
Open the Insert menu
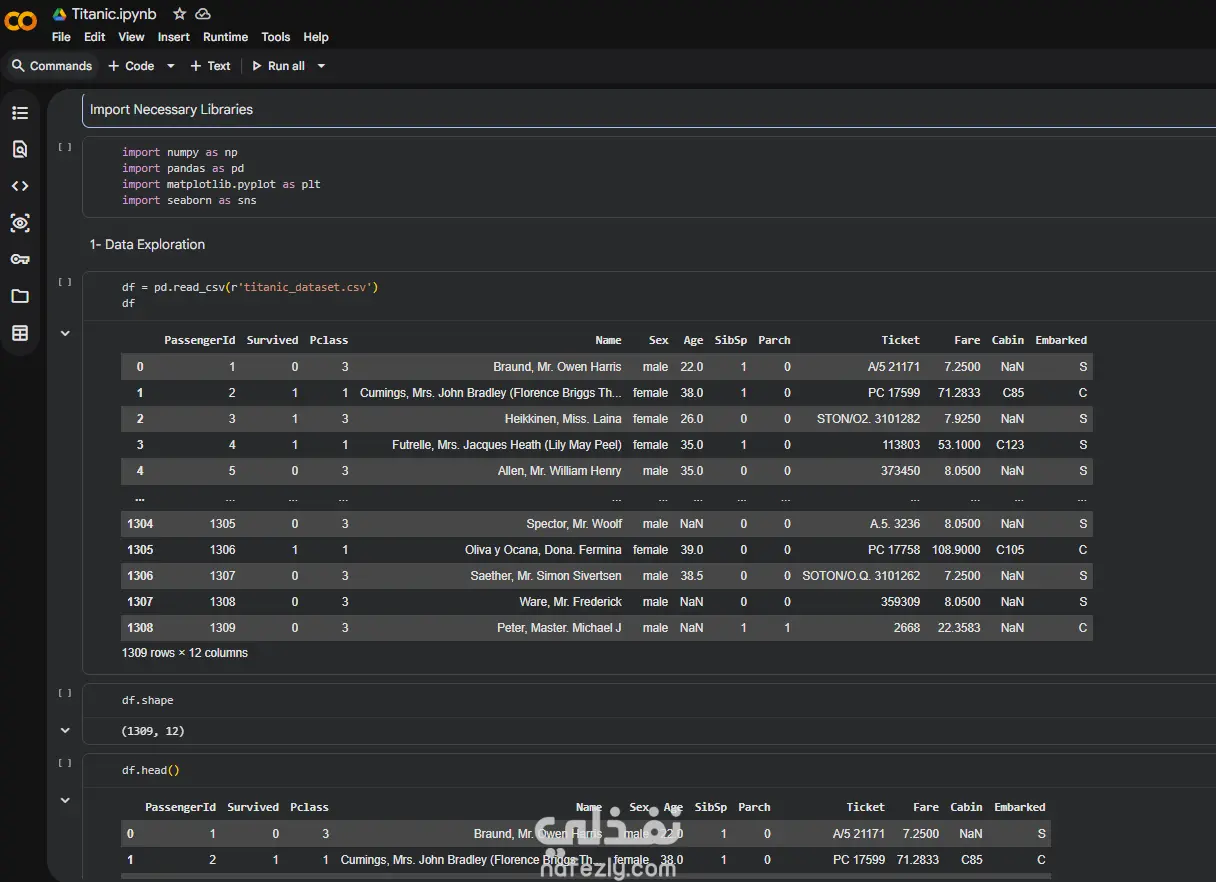click(173, 37)
